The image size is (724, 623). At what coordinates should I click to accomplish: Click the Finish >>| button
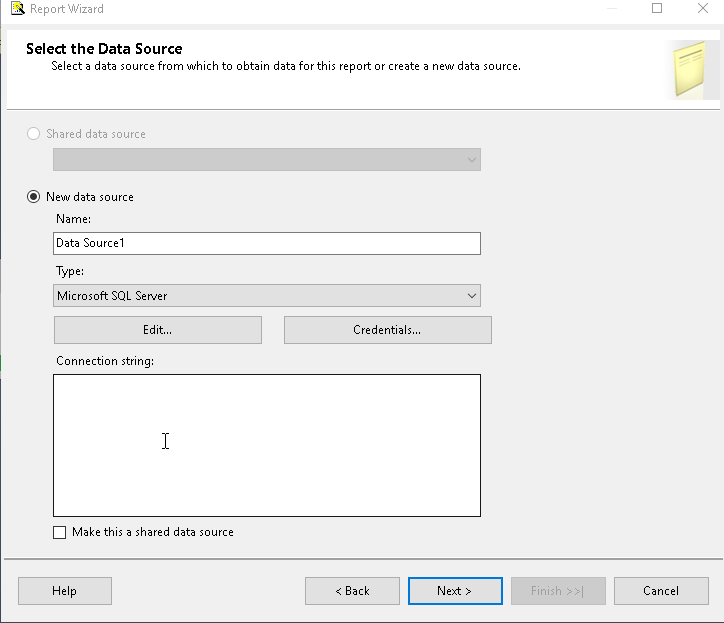tap(557, 591)
